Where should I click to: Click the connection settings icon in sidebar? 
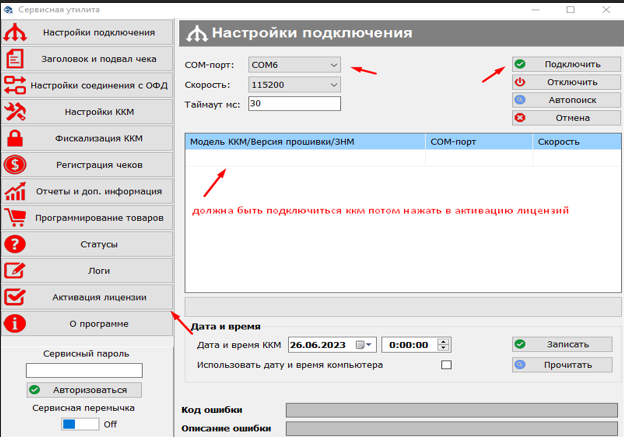pos(15,33)
